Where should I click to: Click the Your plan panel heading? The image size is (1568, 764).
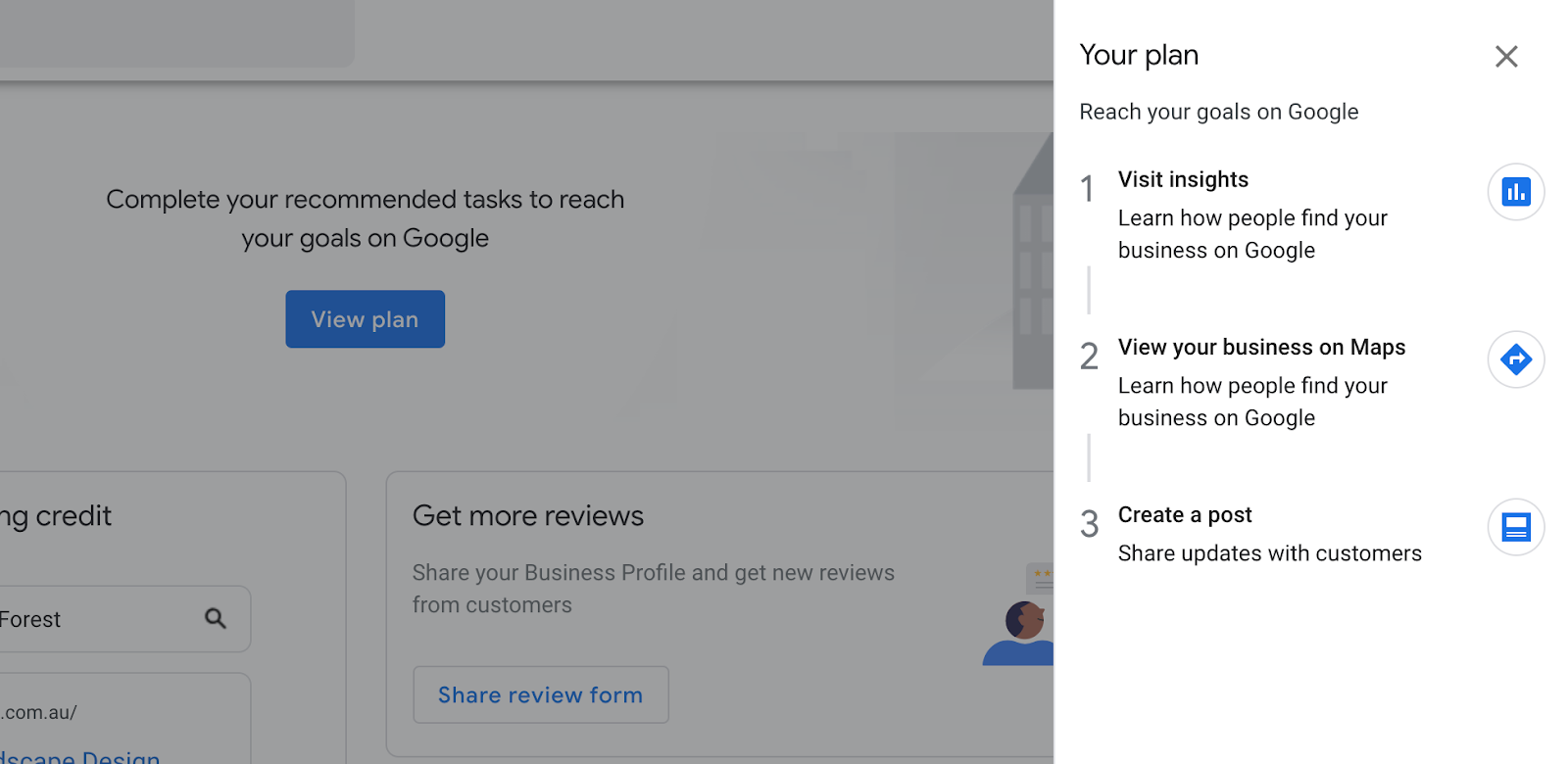[1139, 55]
